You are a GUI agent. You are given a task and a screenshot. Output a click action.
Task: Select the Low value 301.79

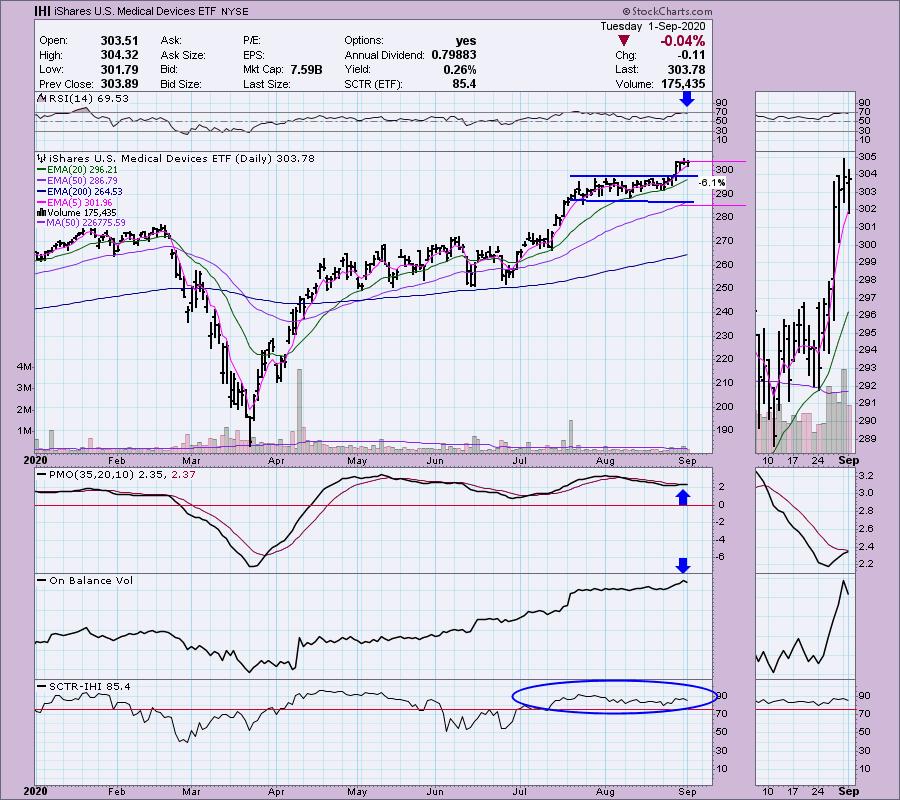pos(119,69)
